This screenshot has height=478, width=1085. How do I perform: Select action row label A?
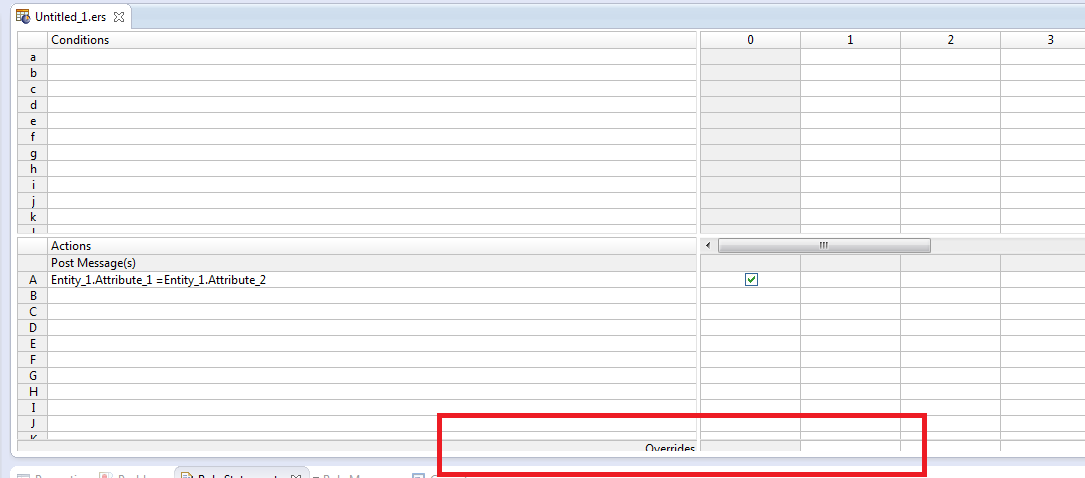pos(33,279)
